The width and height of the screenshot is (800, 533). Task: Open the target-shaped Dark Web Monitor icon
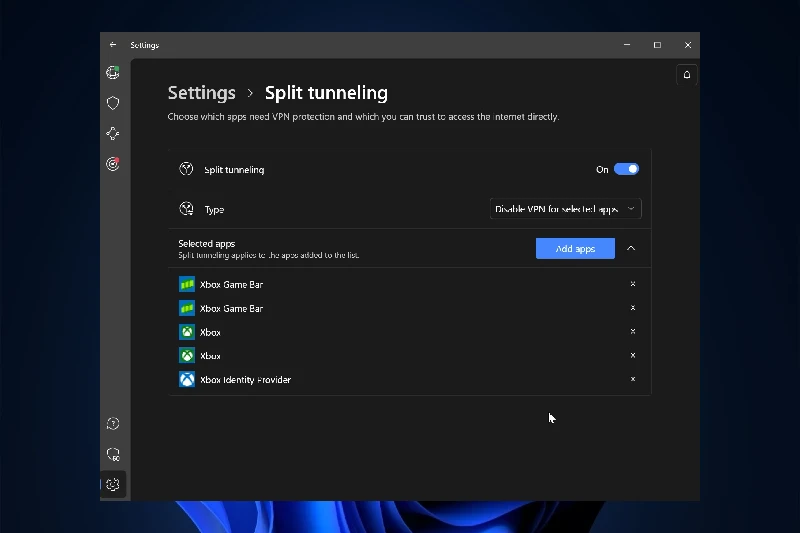[113, 164]
